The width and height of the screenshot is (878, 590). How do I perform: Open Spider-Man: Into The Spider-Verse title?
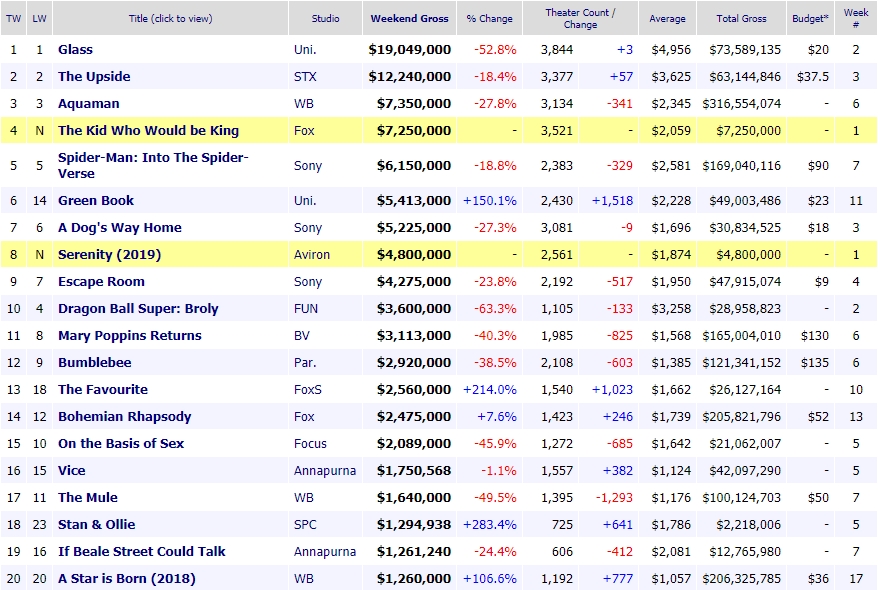point(153,165)
